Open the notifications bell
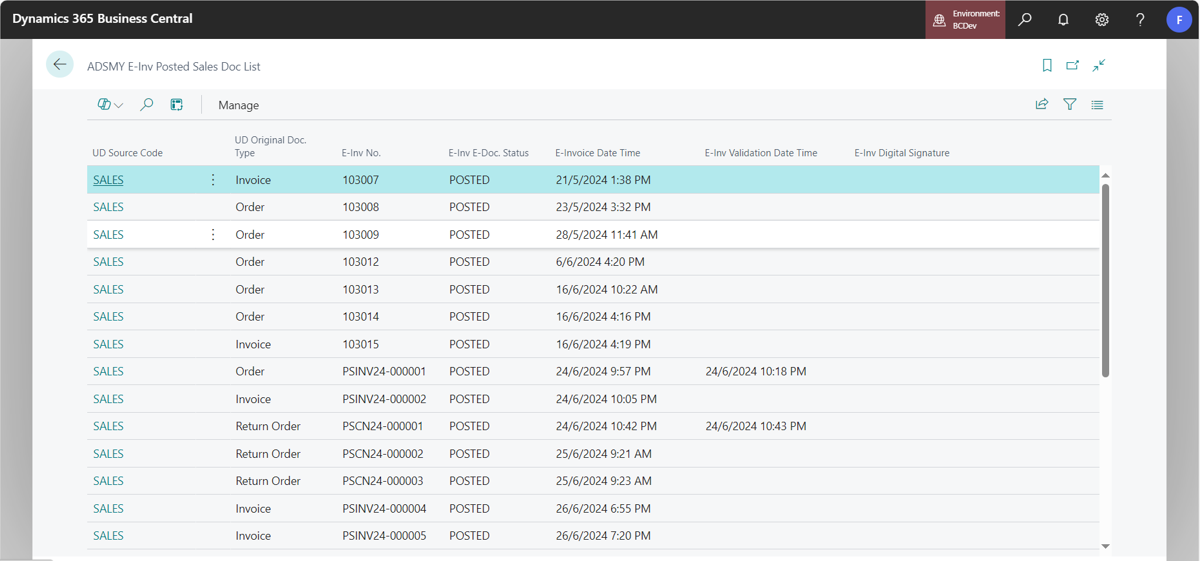This screenshot has width=1200, height=561. (x=1063, y=19)
